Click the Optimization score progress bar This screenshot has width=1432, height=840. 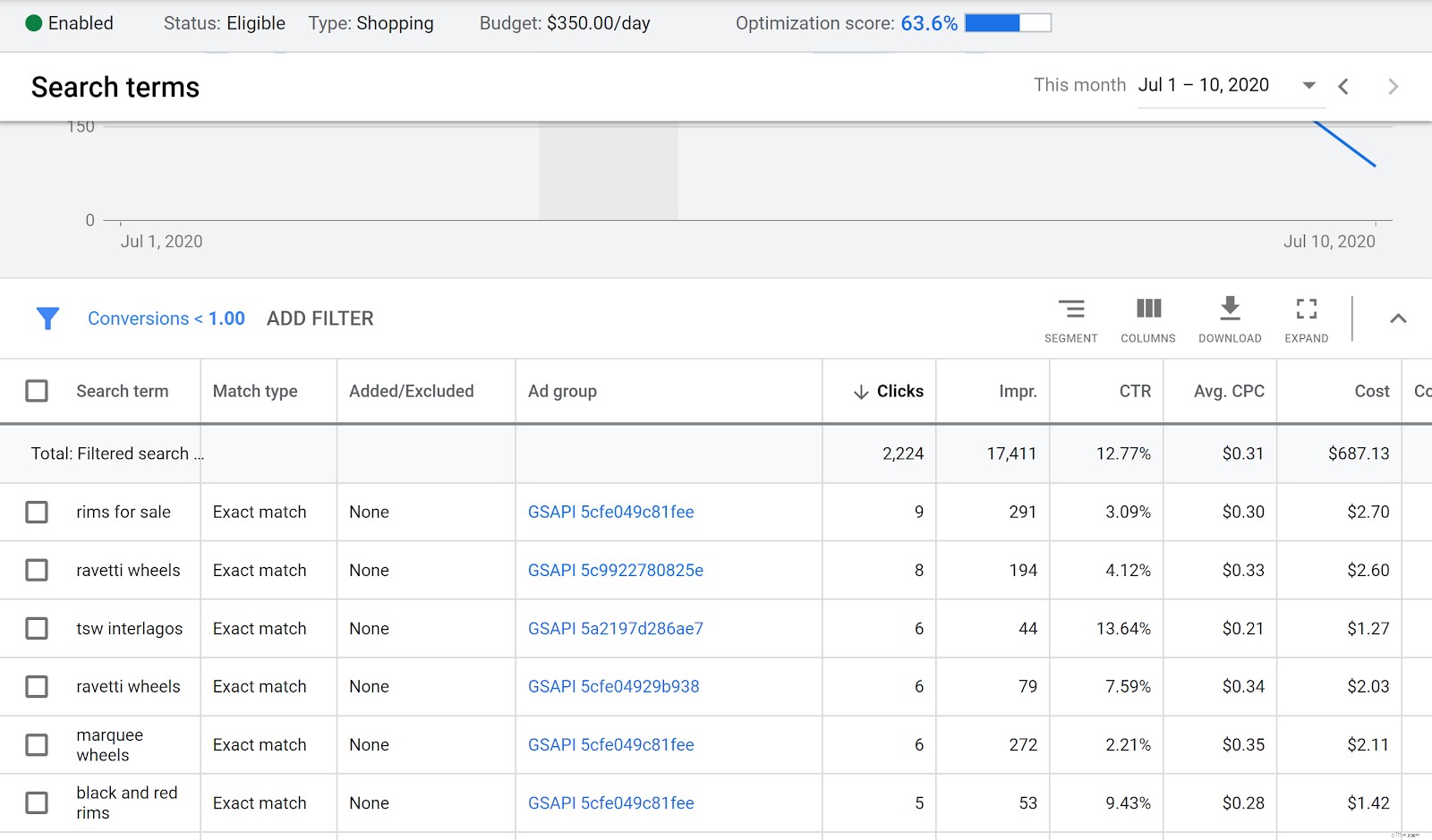1007,22
